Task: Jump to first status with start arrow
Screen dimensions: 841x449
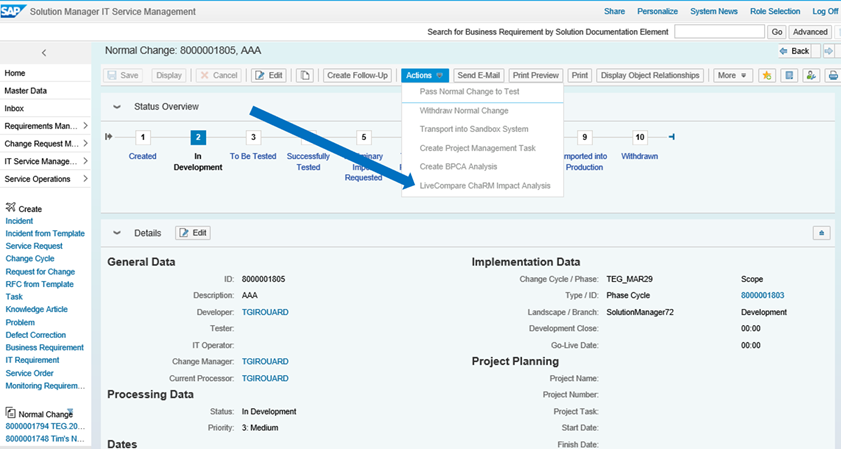Action: tap(109, 137)
